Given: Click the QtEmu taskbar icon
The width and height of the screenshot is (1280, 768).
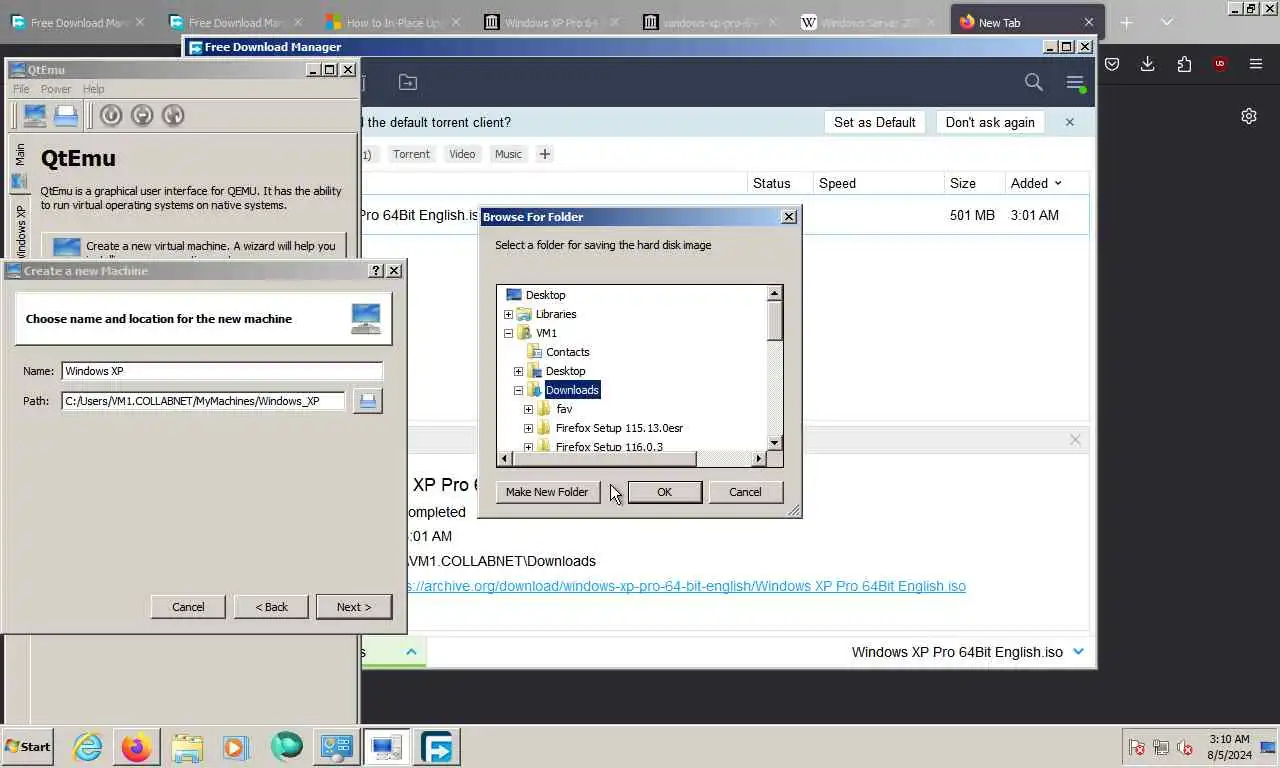Looking at the screenshot, I should point(385,747).
